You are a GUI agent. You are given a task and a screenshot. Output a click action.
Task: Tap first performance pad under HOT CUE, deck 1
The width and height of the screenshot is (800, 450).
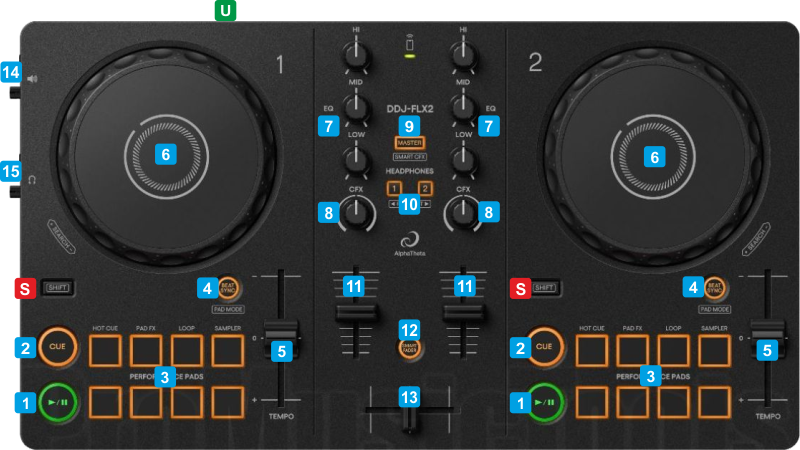pyautogui.click(x=104, y=350)
